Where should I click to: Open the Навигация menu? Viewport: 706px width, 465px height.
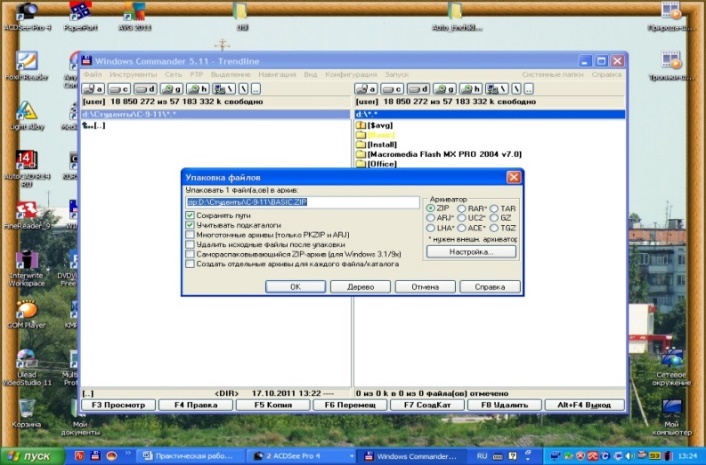click(x=277, y=74)
